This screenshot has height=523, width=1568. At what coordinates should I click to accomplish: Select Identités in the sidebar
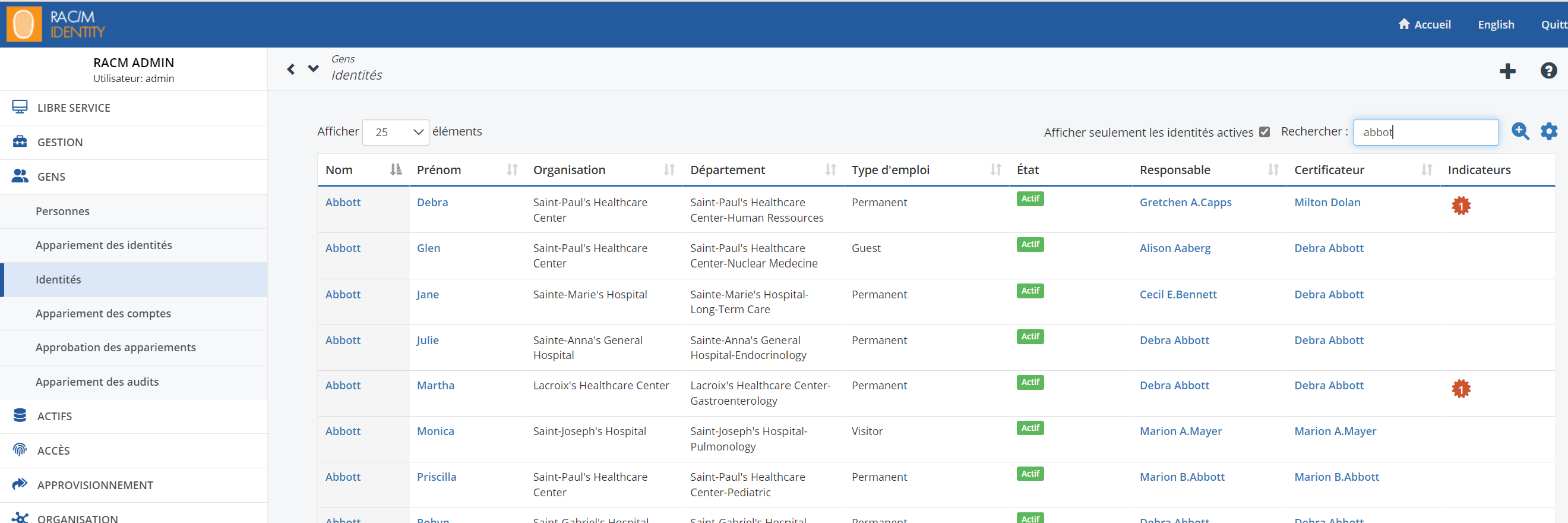[x=133, y=279]
